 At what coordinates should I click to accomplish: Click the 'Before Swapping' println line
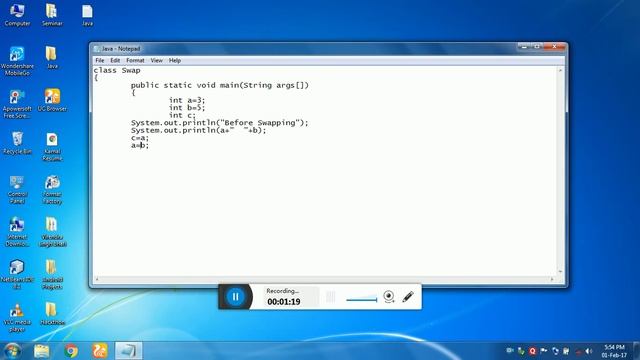[x=220, y=122]
